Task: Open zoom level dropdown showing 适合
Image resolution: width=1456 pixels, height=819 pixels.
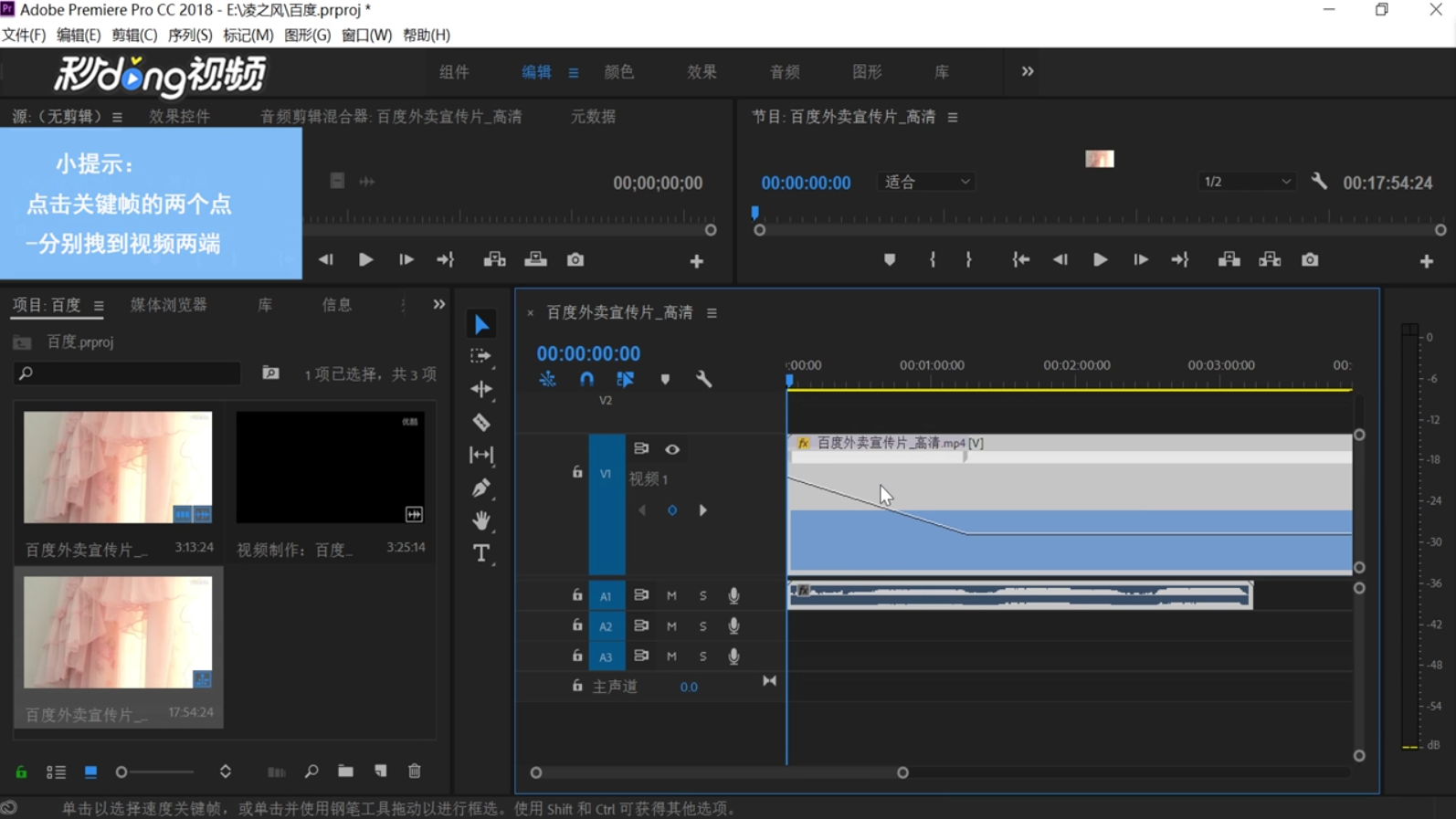Action: click(x=926, y=182)
